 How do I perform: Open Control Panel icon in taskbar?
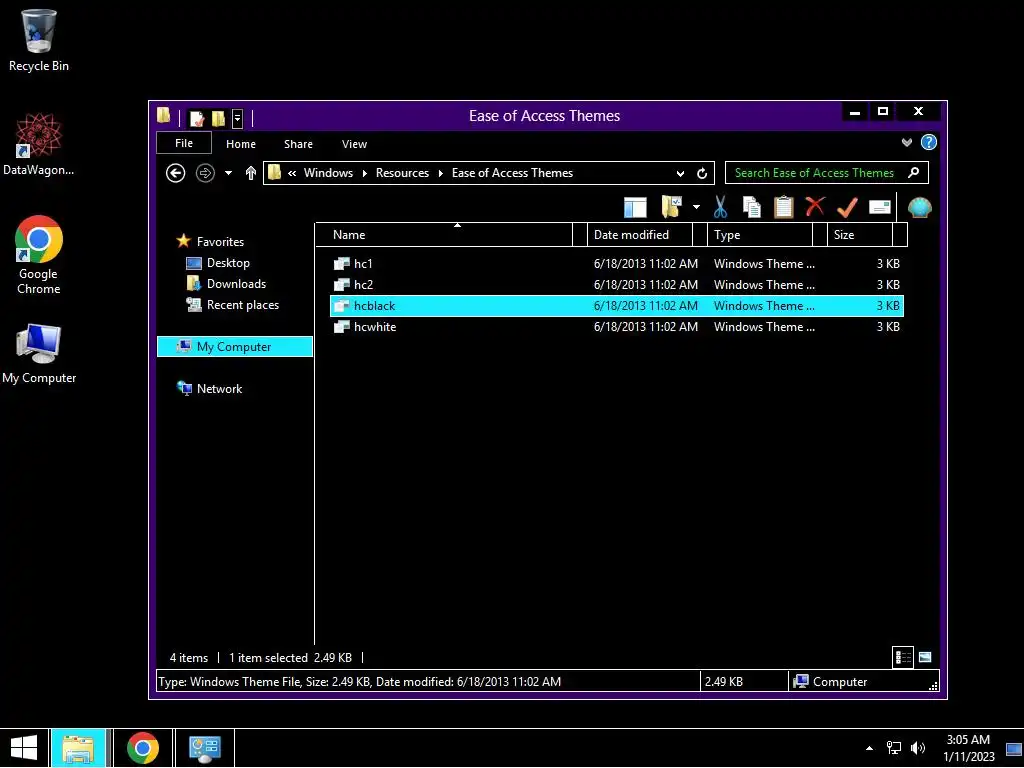pos(204,748)
